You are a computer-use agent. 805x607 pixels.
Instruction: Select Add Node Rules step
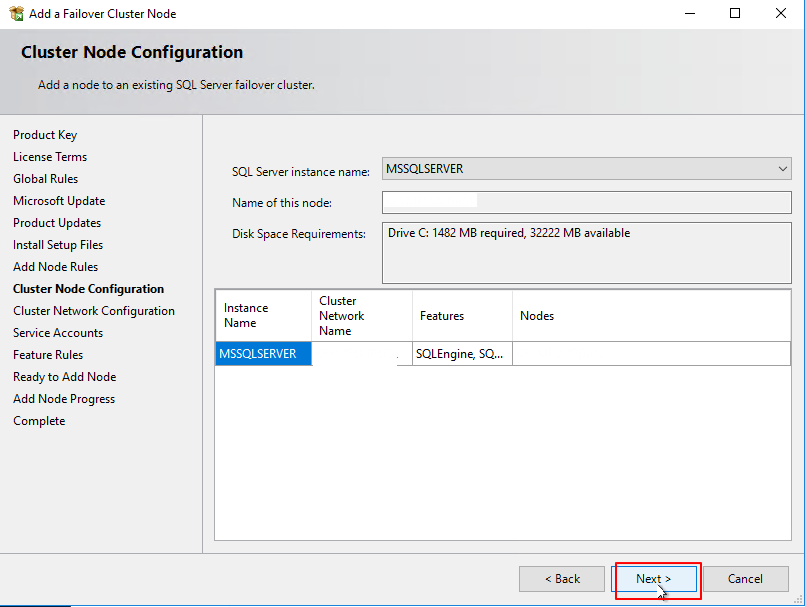point(55,267)
